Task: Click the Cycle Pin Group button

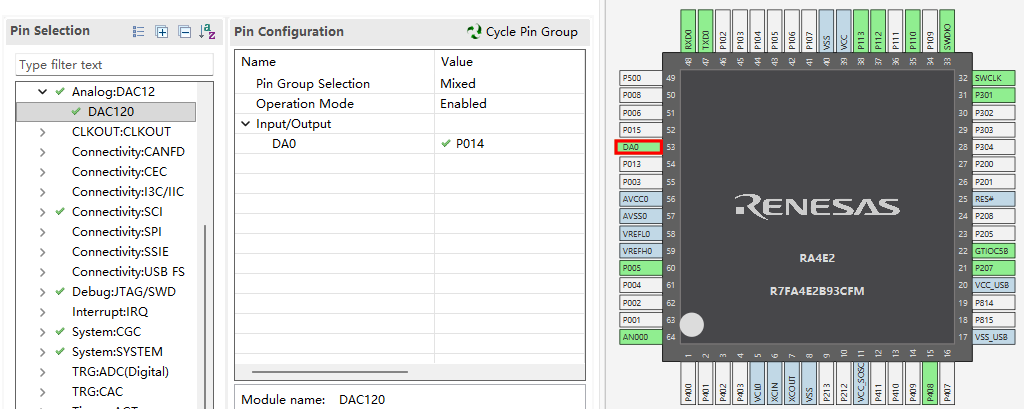Action: [x=522, y=31]
